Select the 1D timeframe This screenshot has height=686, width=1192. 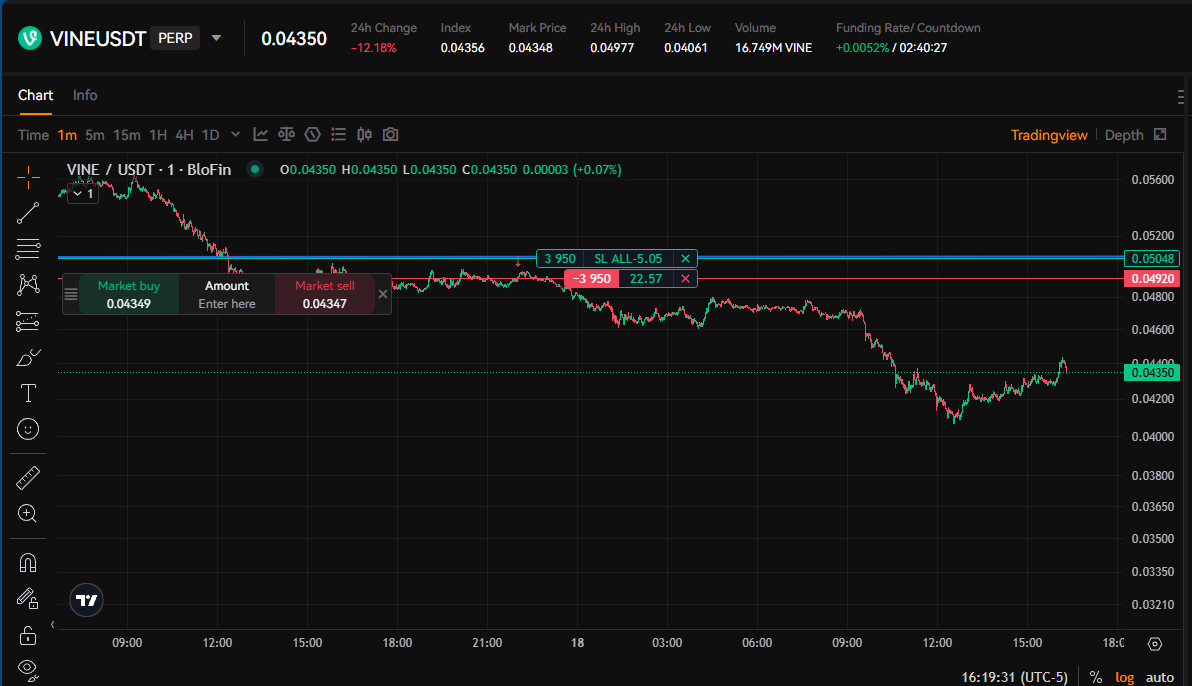211,135
